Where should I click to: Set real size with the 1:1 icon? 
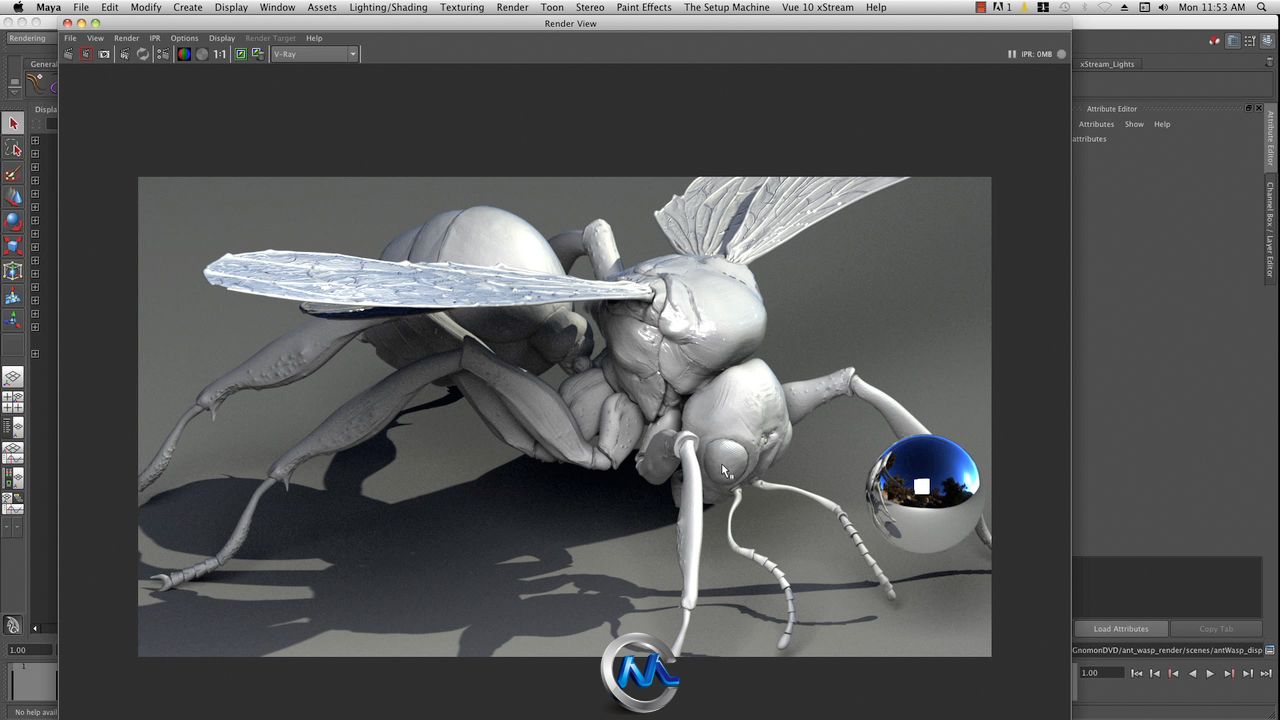click(x=219, y=54)
